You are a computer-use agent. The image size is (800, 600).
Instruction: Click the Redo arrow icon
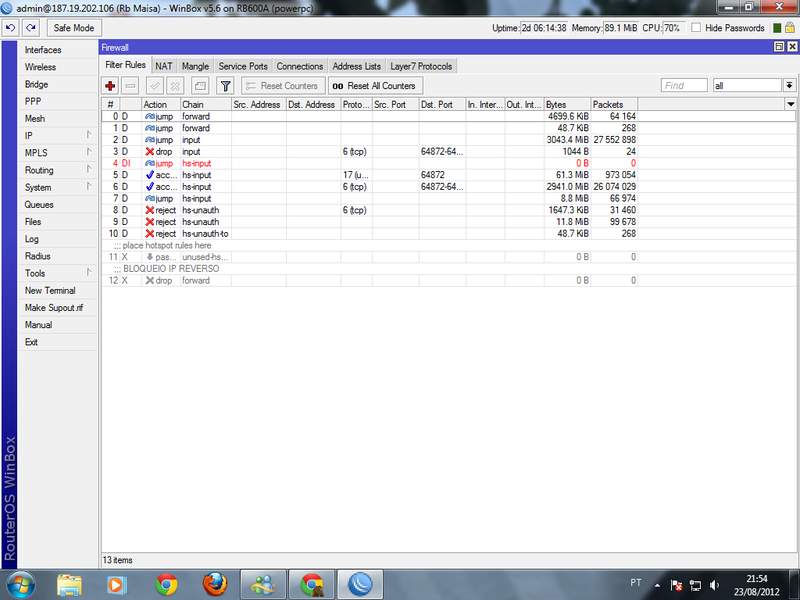pyautogui.click(x=31, y=28)
